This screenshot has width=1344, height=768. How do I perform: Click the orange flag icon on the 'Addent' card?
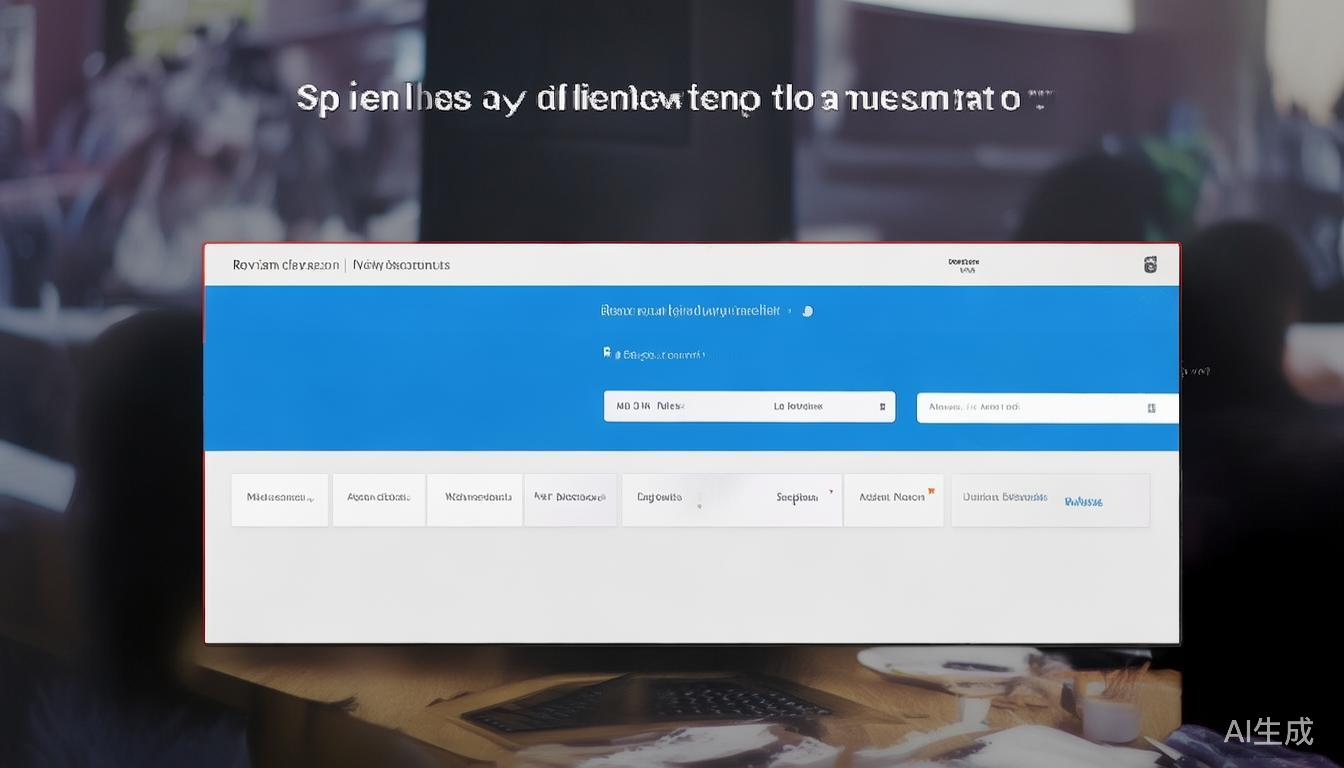click(931, 491)
